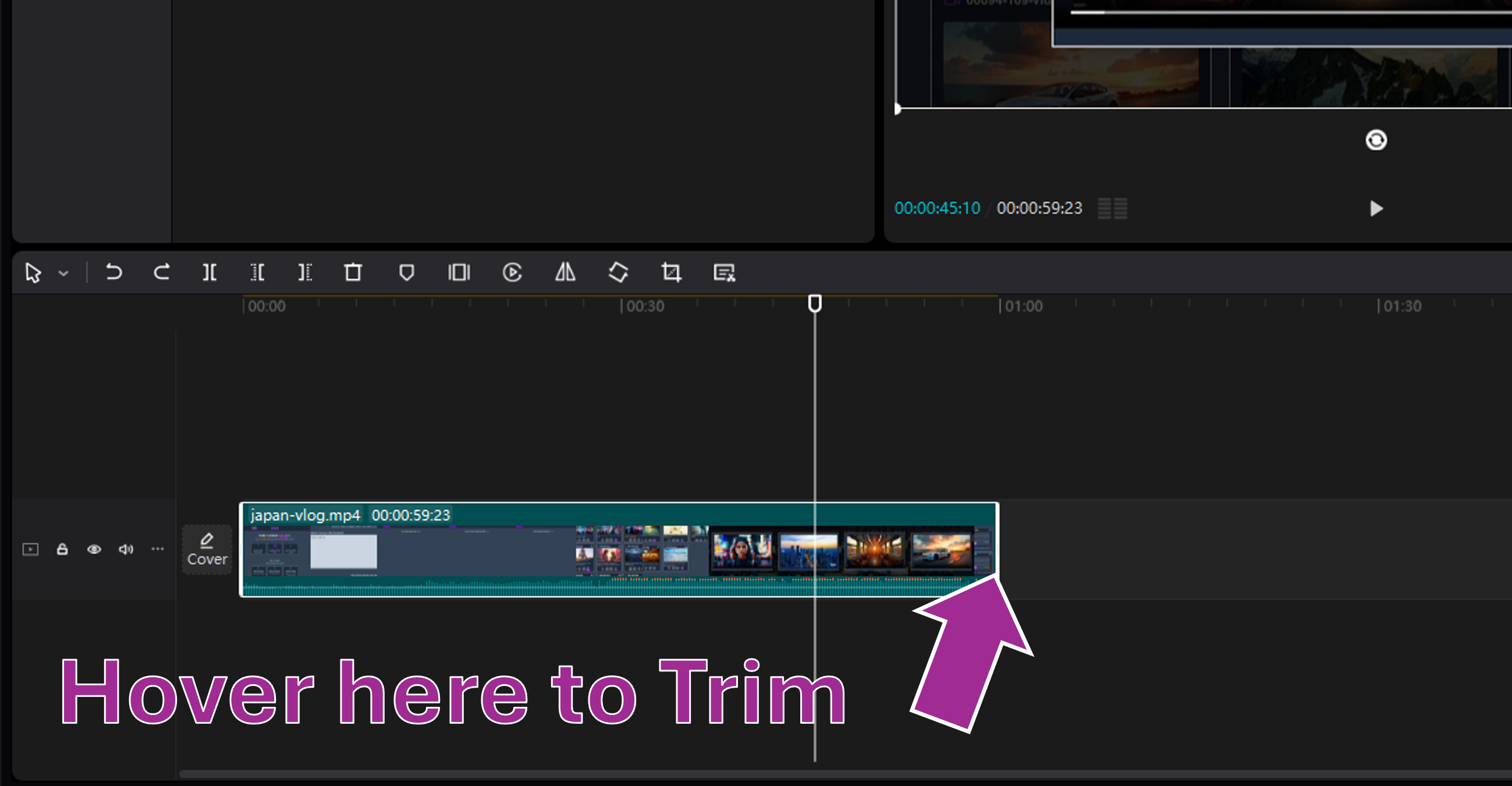Delete right of playhead tool
The height and width of the screenshot is (786, 1512).
click(305, 272)
